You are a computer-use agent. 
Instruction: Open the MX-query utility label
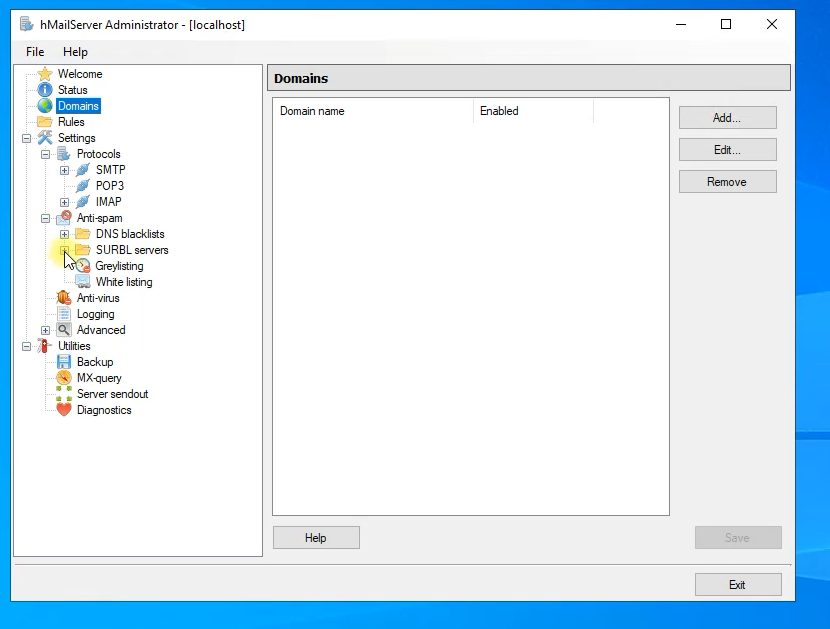[x=99, y=378]
